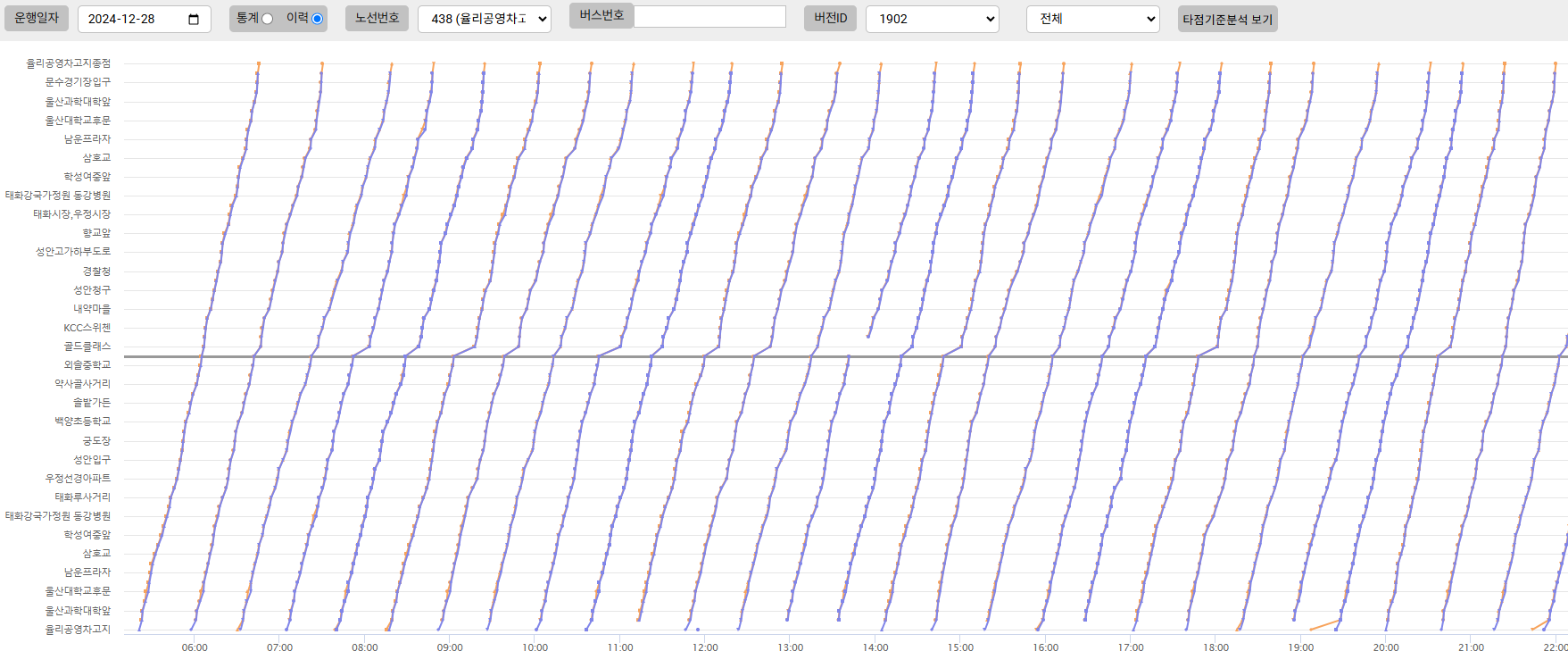1568x668 pixels.
Task: Click the 율리공영차고지종점 stop label at top
Action: coord(68,63)
